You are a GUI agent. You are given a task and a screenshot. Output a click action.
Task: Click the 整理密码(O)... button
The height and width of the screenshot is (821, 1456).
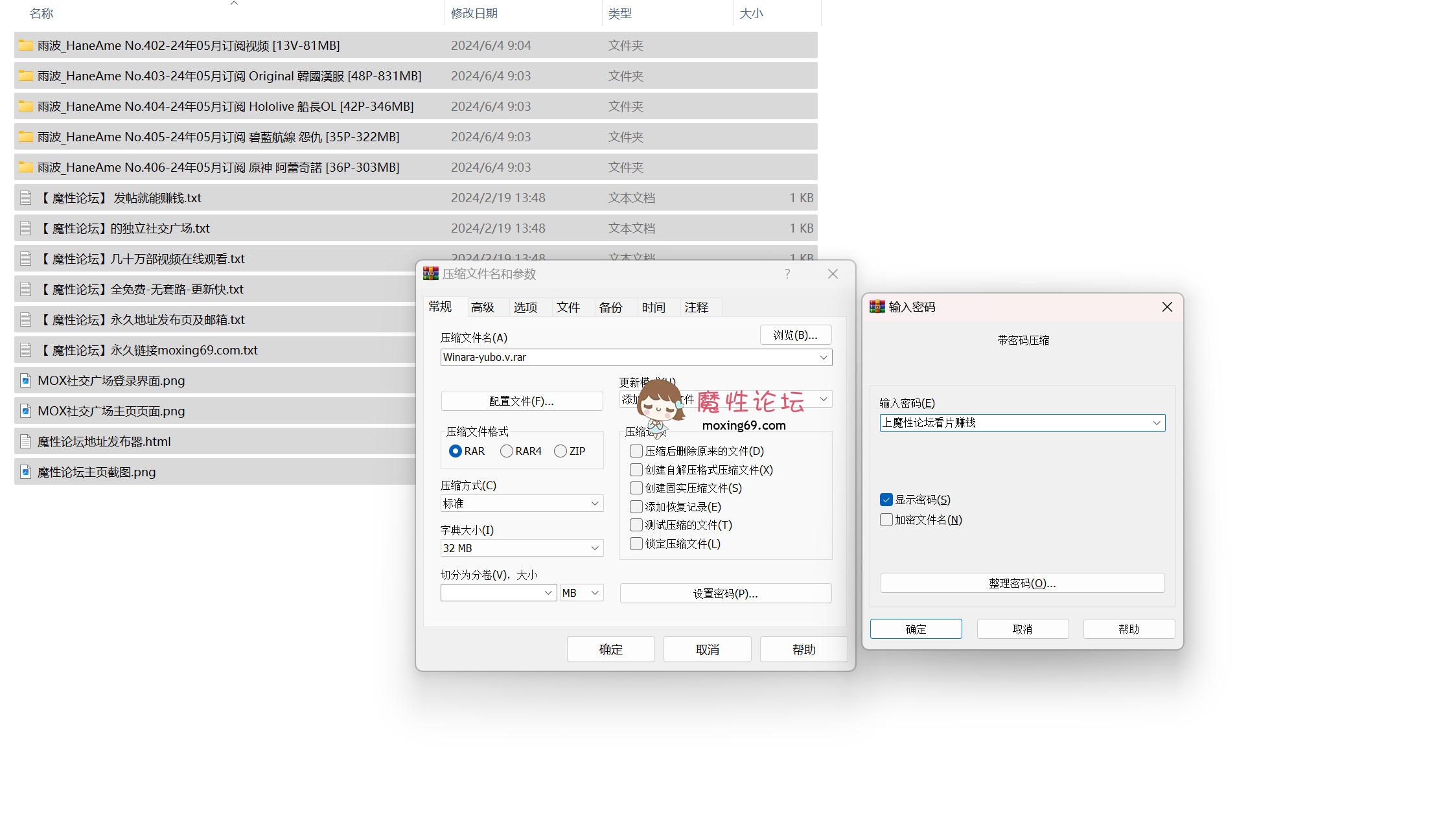[x=1022, y=583]
